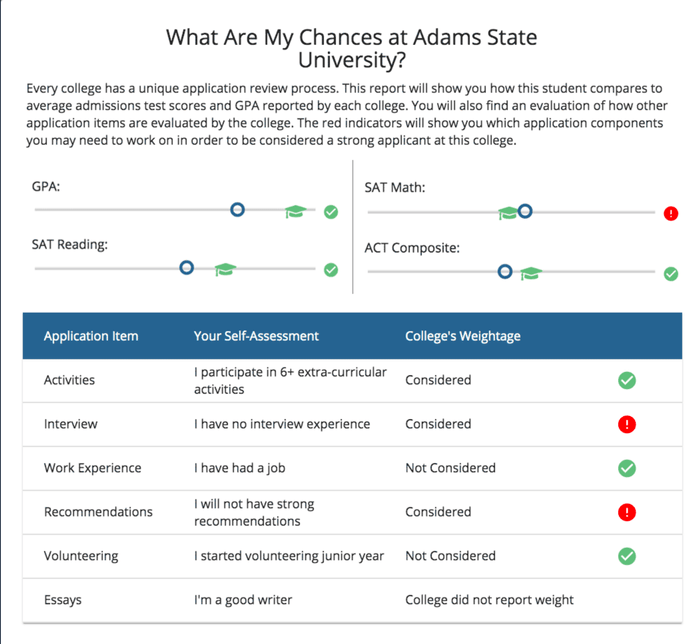Click the Your Self-Assessment column header
Viewport: 700px width, 644px height.
coord(257,336)
